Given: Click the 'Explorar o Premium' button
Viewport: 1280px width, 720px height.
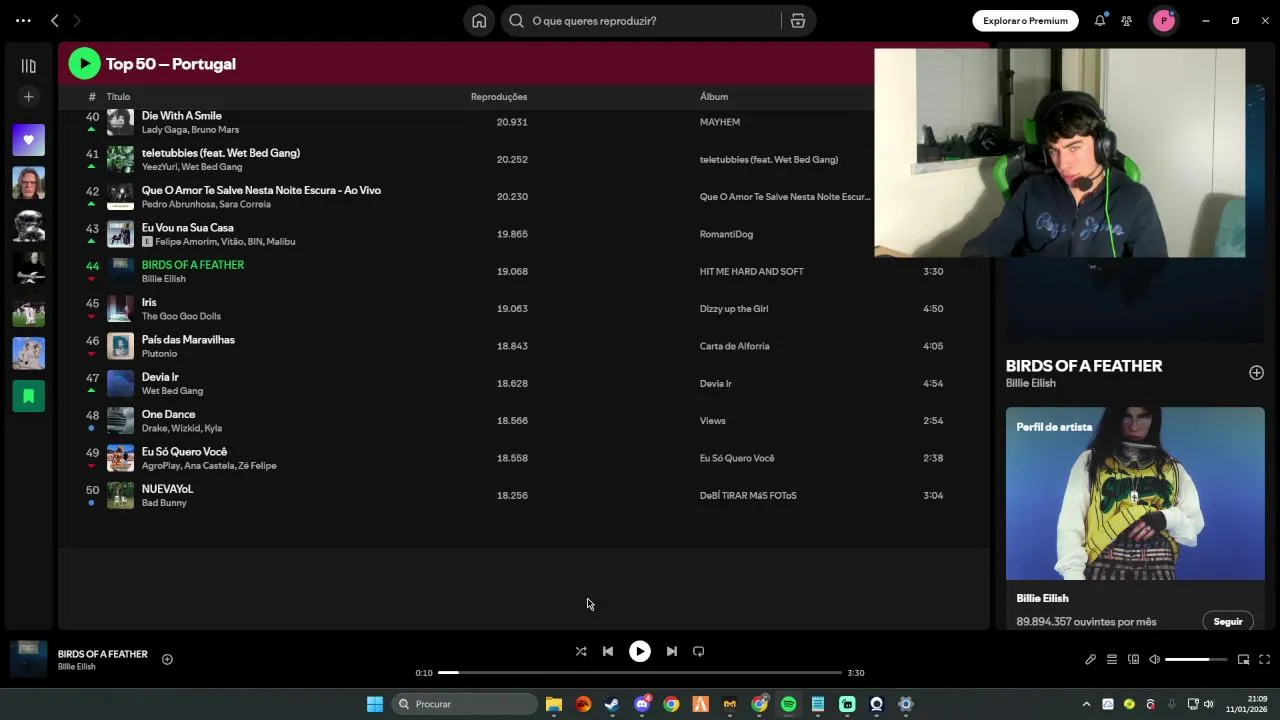Looking at the screenshot, I should 1025,20.
